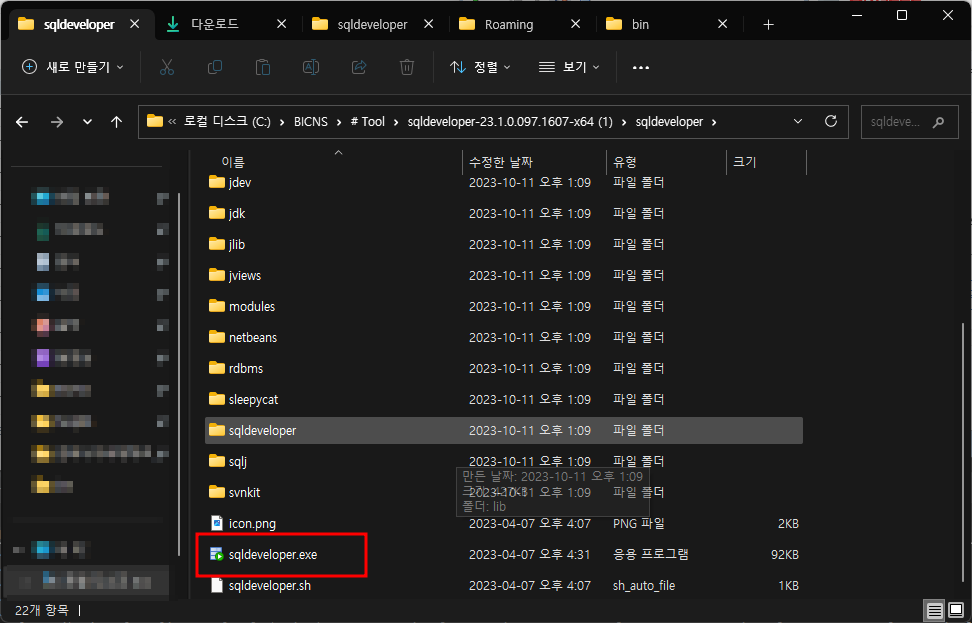972x623 pixels.
Task: Navigate to BICNS in address bar
Action: (311, 122)
